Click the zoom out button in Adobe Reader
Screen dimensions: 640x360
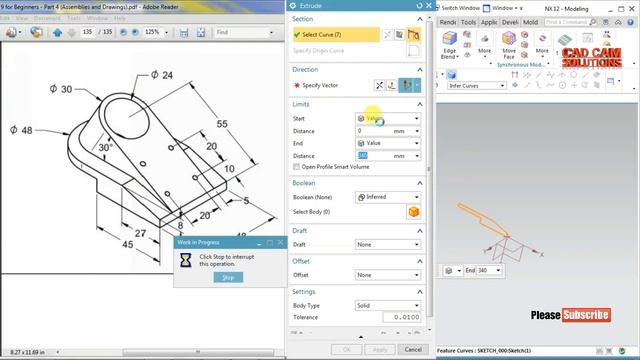pyautogui.click(x=123, y=32)
